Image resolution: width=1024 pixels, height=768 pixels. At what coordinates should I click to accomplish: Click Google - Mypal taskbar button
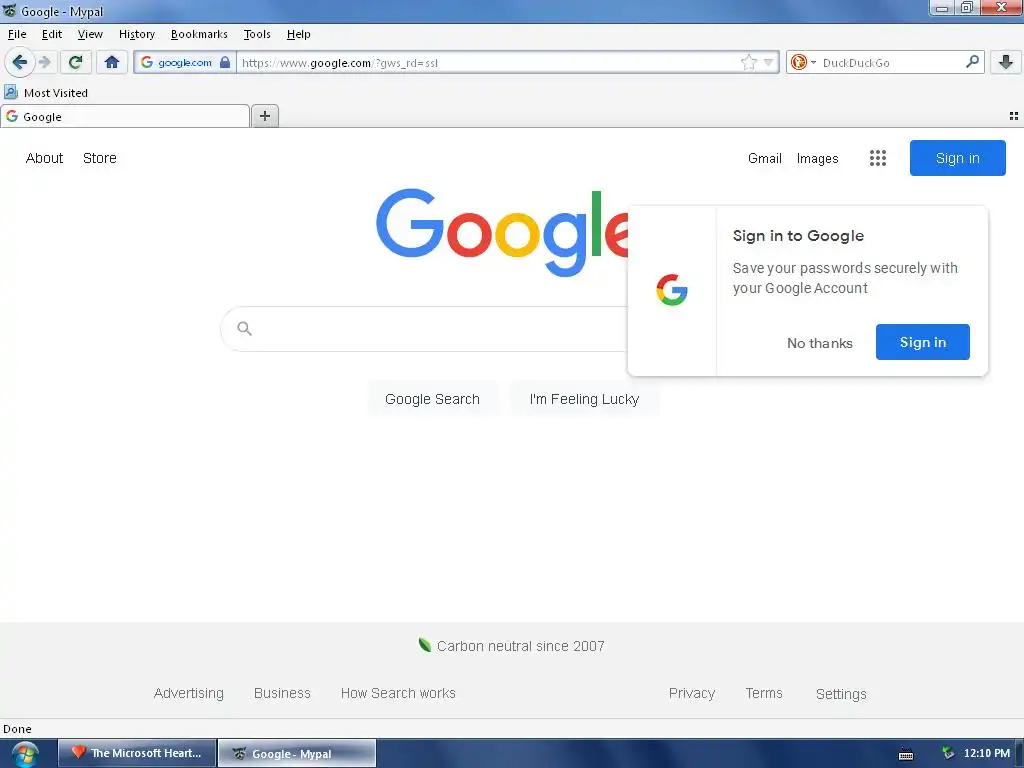[x=296, y=754]
